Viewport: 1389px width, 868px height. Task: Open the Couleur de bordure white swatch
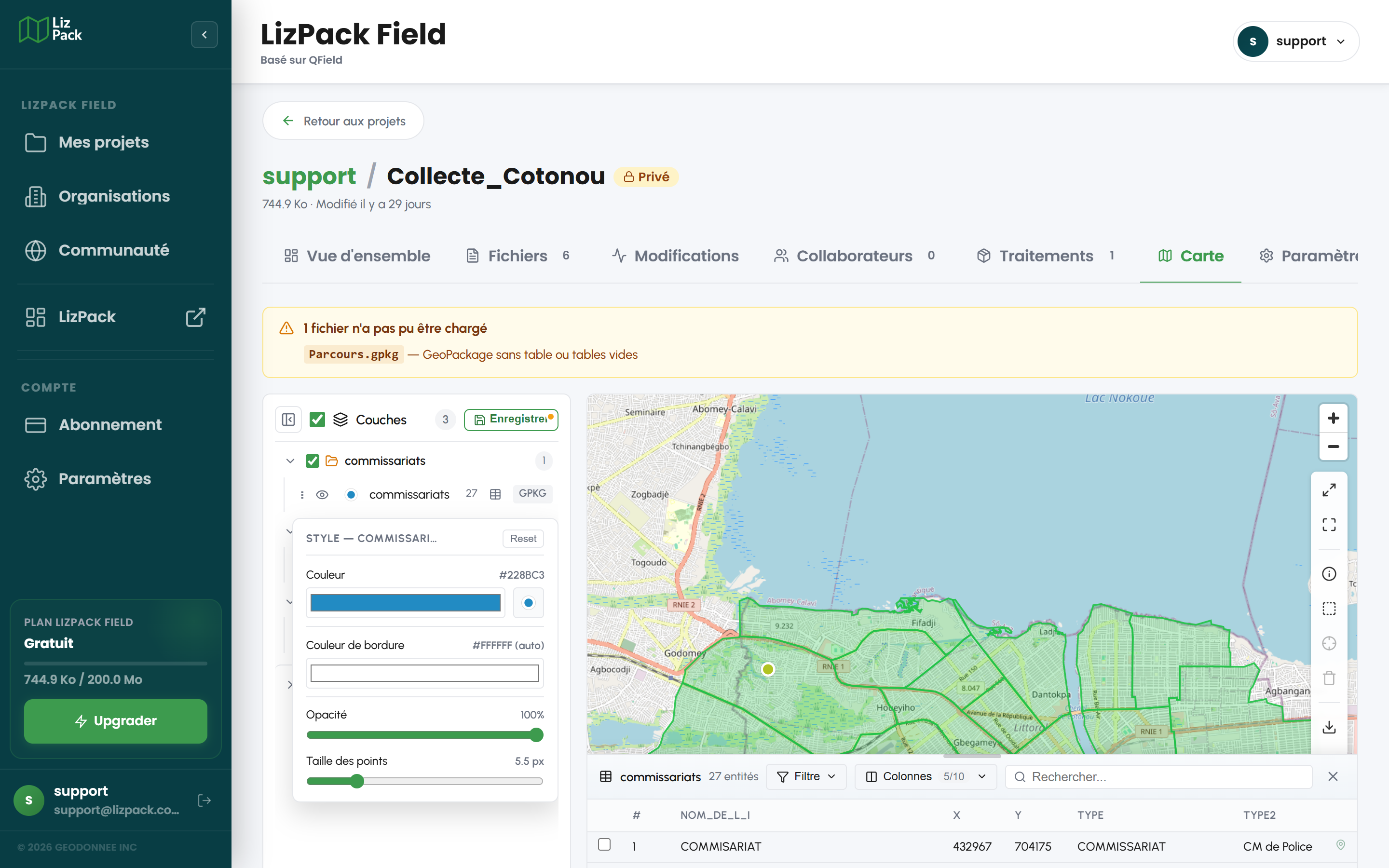click(x=425, y=673)
